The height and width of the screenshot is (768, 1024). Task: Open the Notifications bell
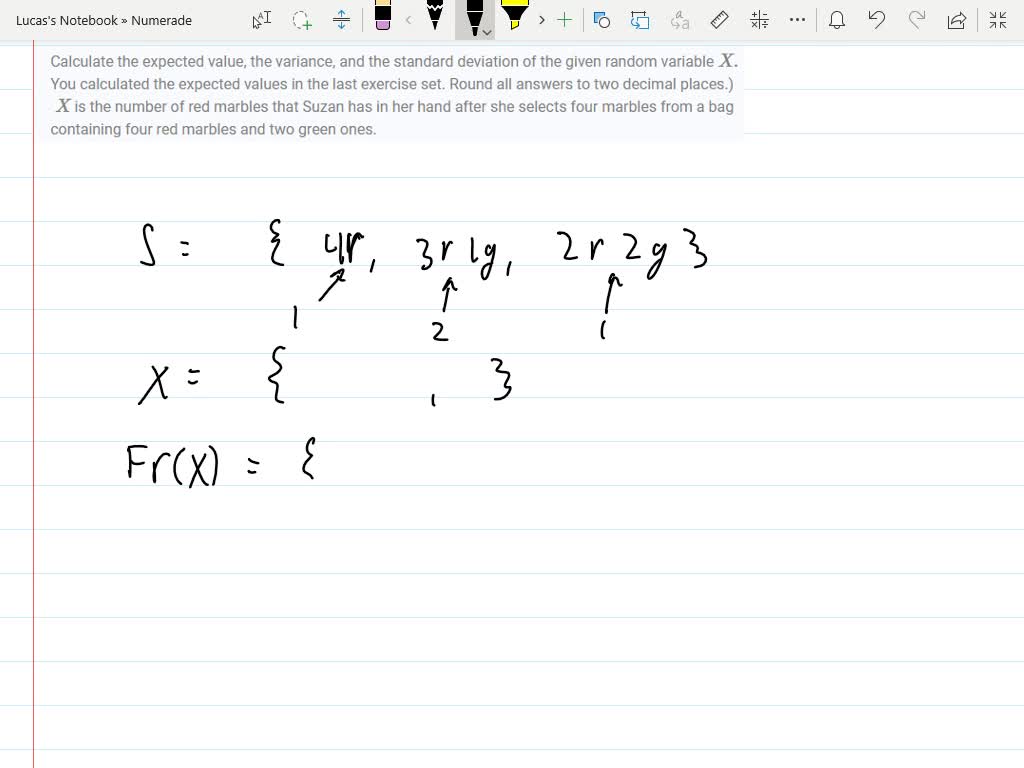(837, 20)
